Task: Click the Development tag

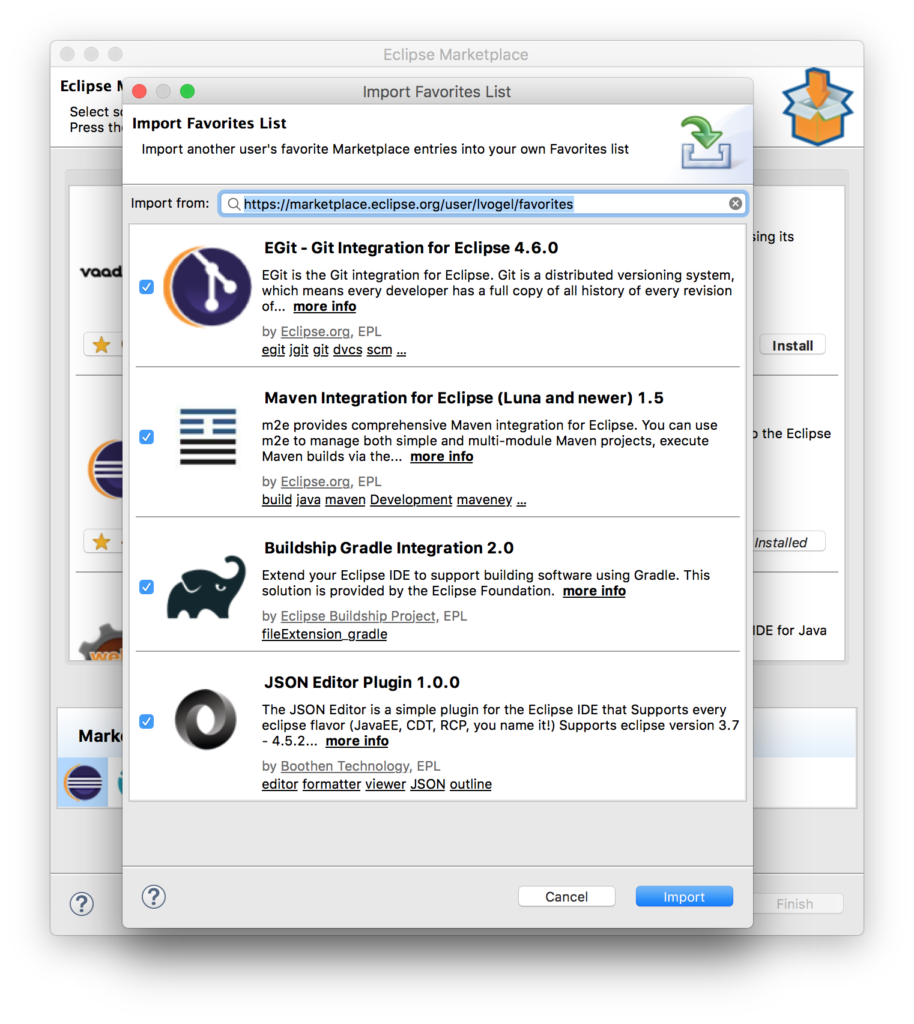Action: pyautogui.click(x=411, y=500)
